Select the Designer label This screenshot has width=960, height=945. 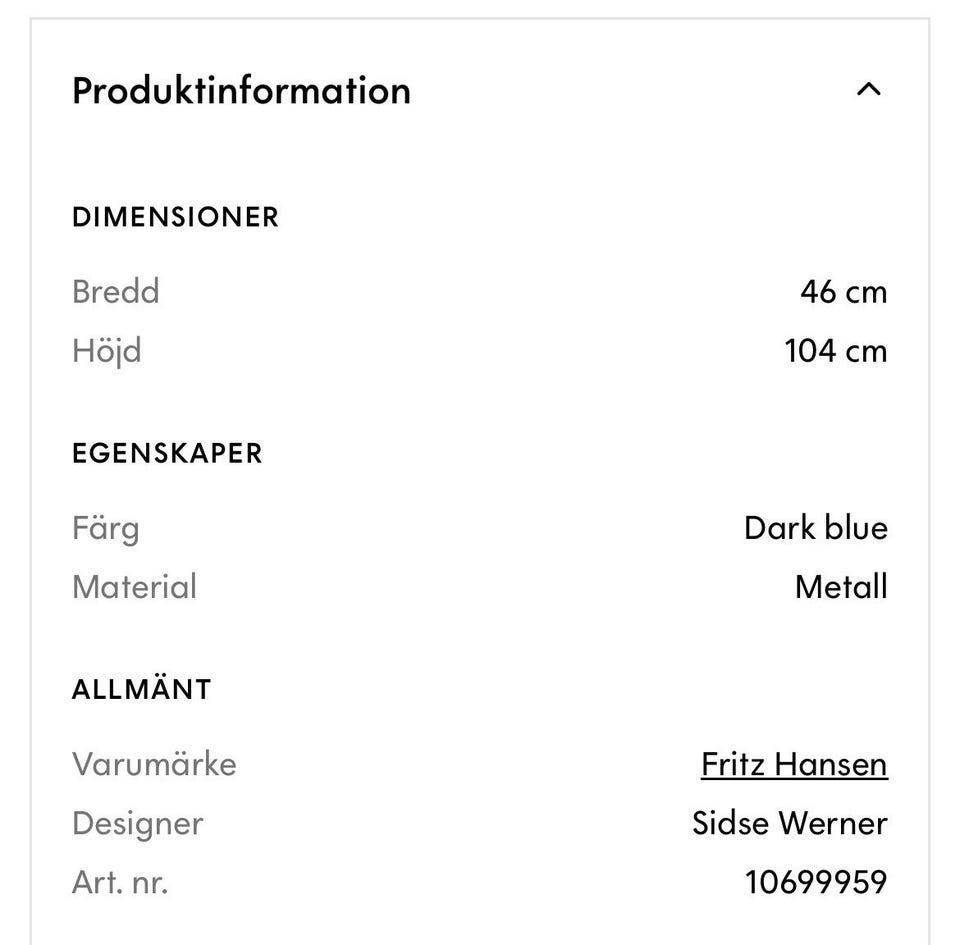tap(137, 824)
